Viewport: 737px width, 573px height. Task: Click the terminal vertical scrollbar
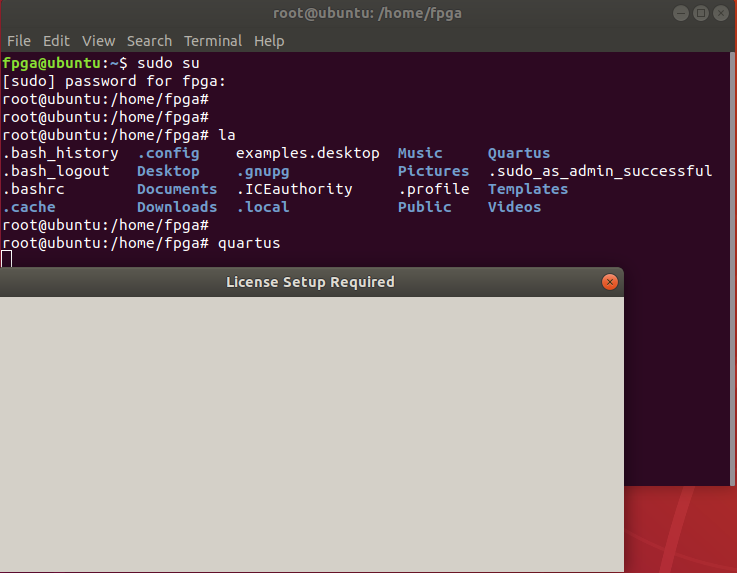[x=732, y=268]
